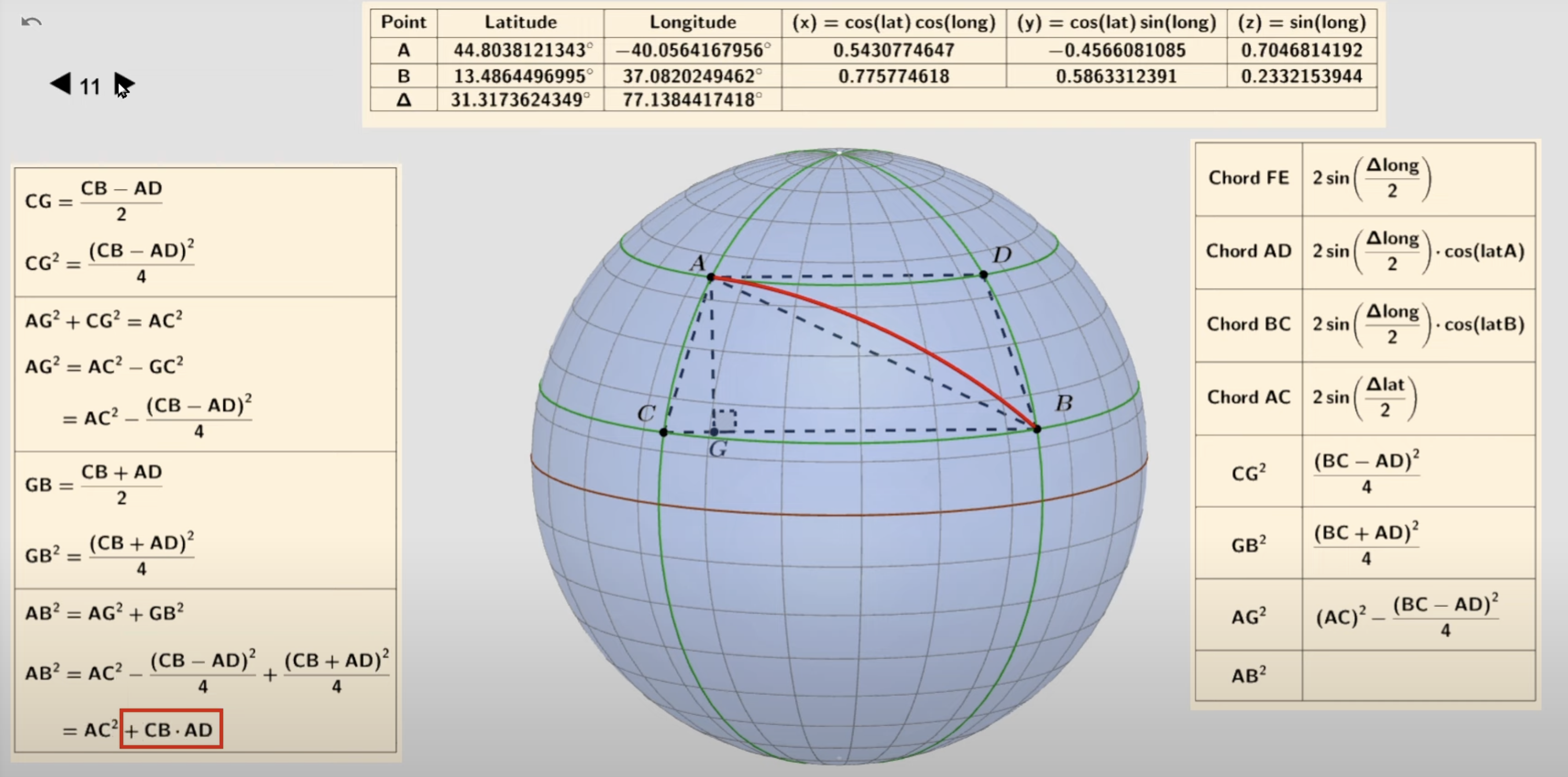
Task: Click point G on the lower parallel
Action: 714,432
